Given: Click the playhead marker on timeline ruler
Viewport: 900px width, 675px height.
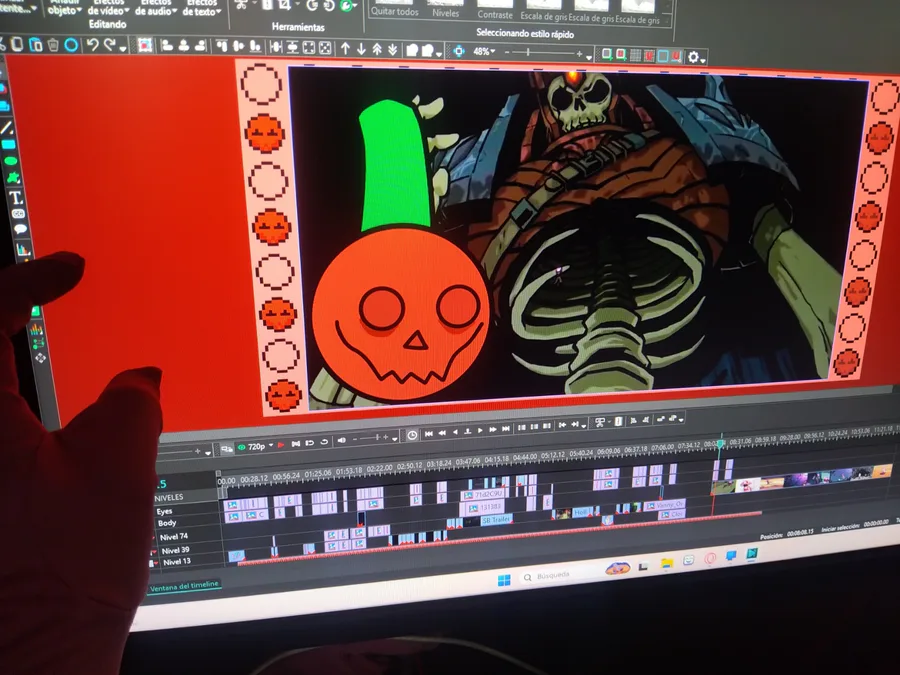Looking at the screenshot, I should tap(720, 443).
